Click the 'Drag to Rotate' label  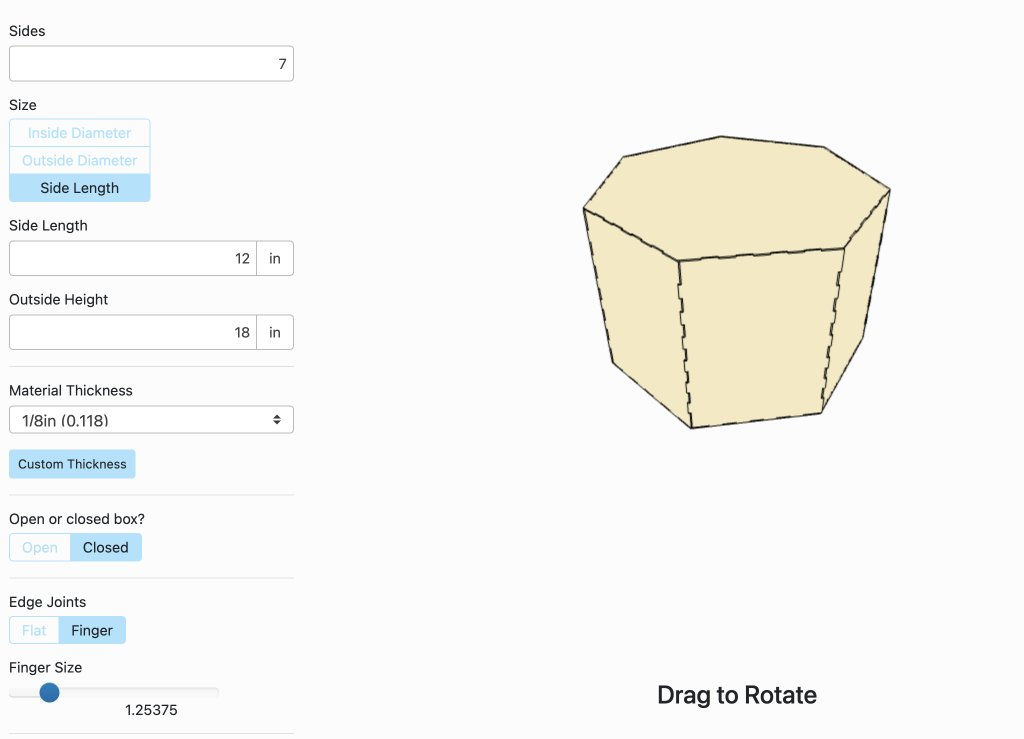pos(737,695)
